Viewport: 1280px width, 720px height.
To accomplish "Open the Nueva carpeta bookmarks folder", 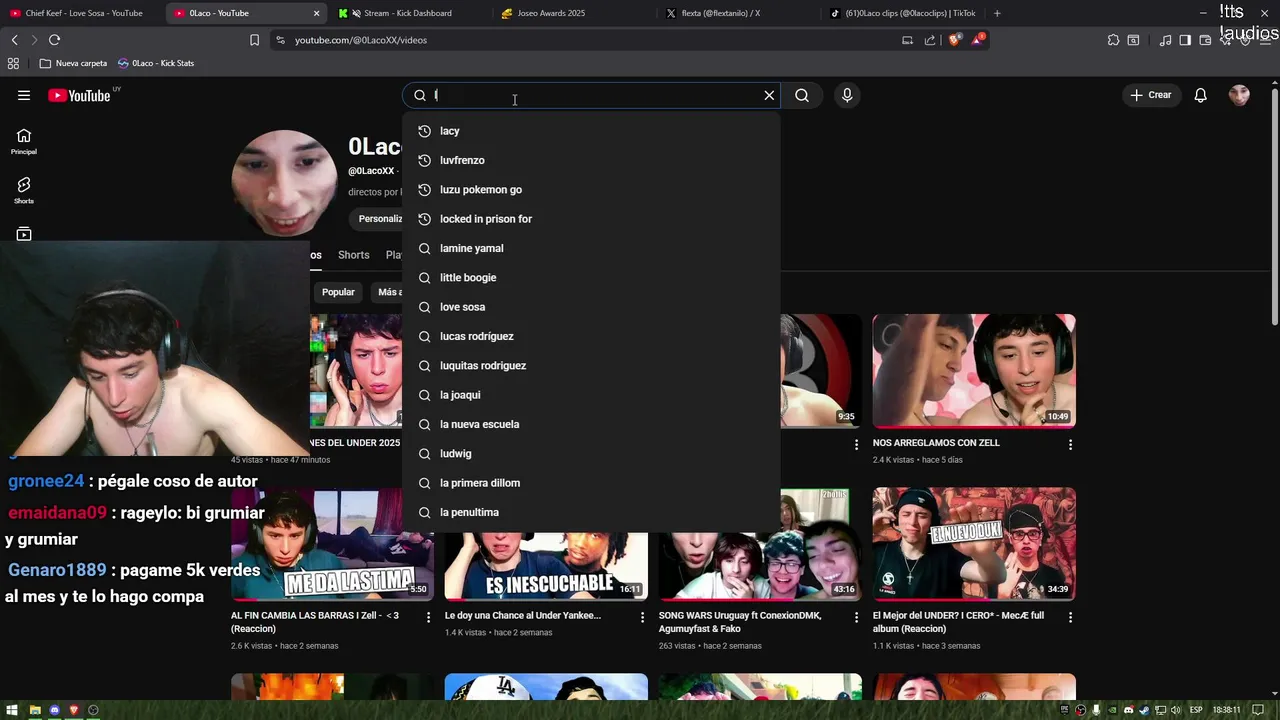I will [x=73, y=63].
